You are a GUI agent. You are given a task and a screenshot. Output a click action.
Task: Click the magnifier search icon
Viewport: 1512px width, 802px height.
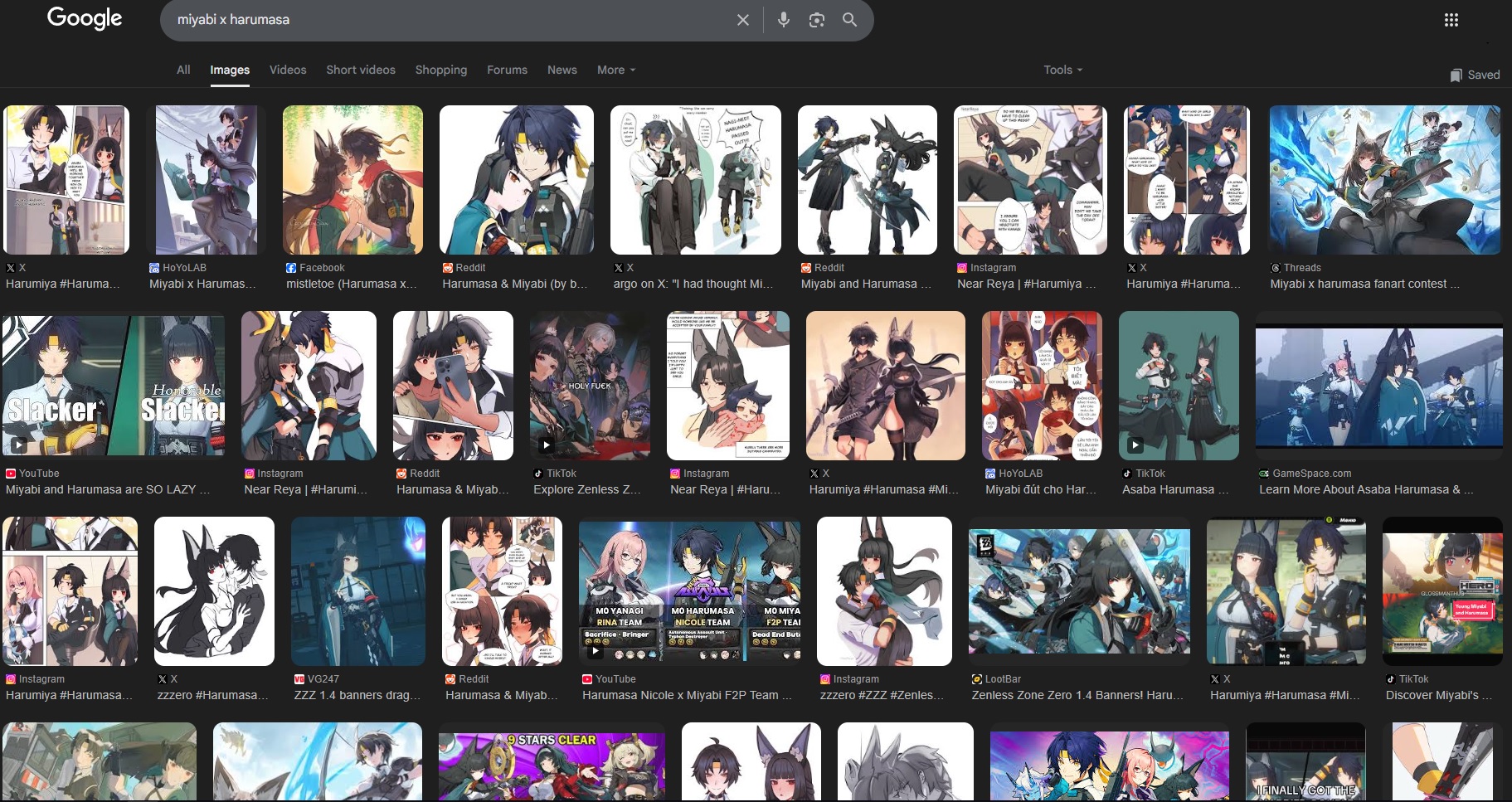pyautogui.click(x=849, y=20)
